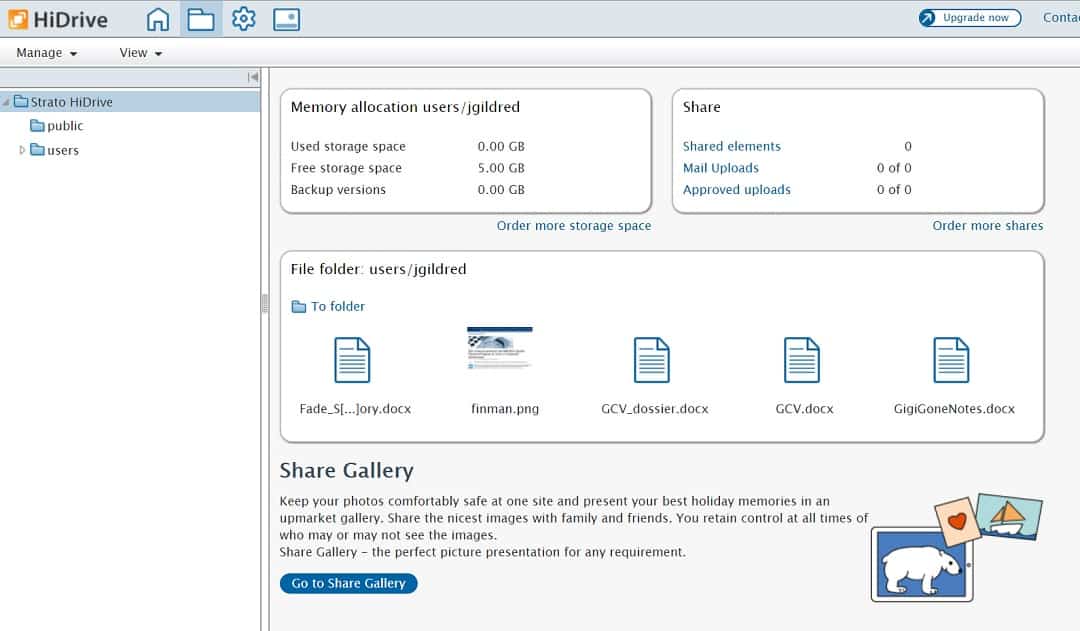
Task: Click the users folder icon
Action: pyautogui.click(x=37, y=149)
